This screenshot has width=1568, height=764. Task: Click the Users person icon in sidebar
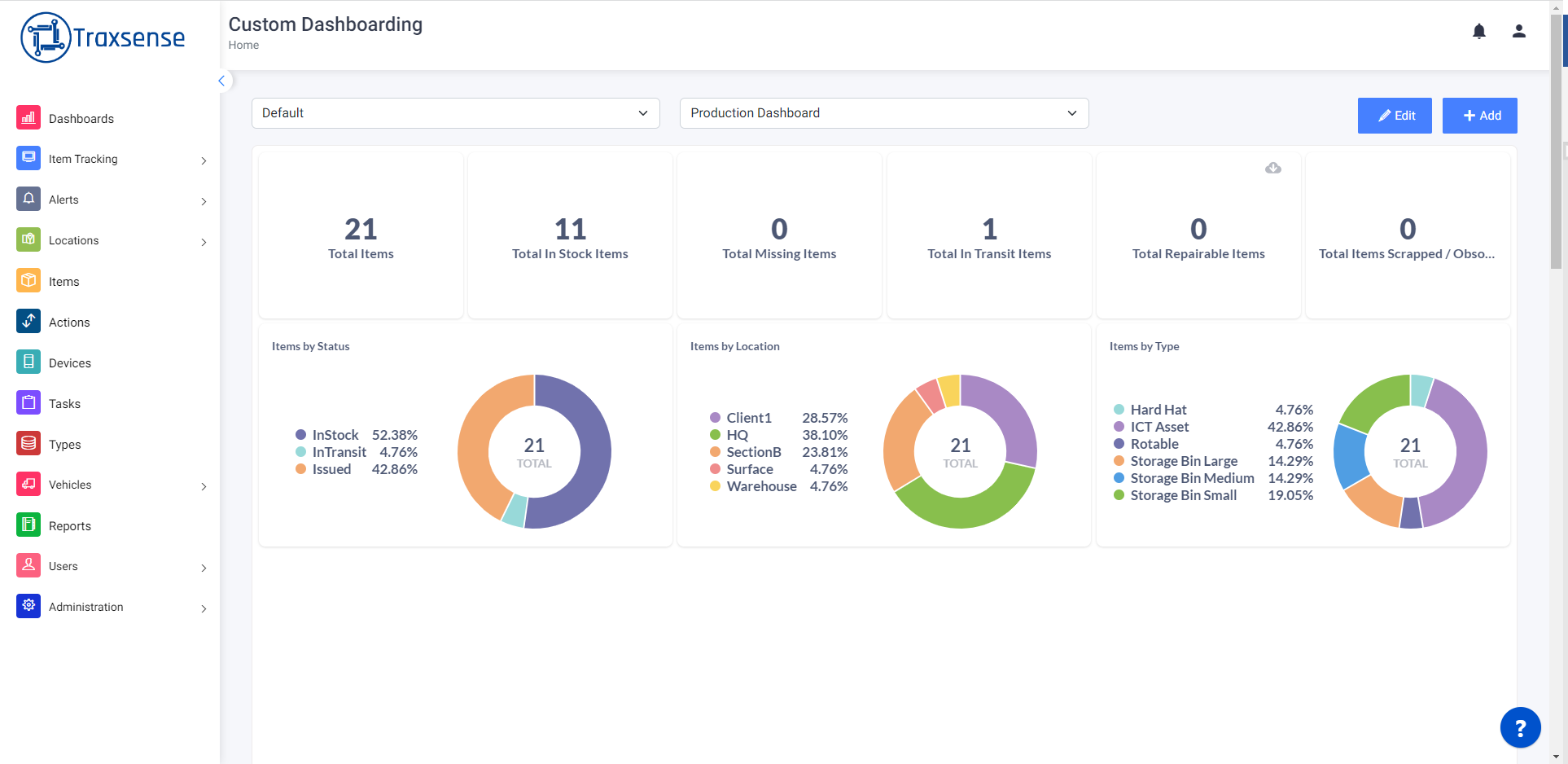click(28, 566)
